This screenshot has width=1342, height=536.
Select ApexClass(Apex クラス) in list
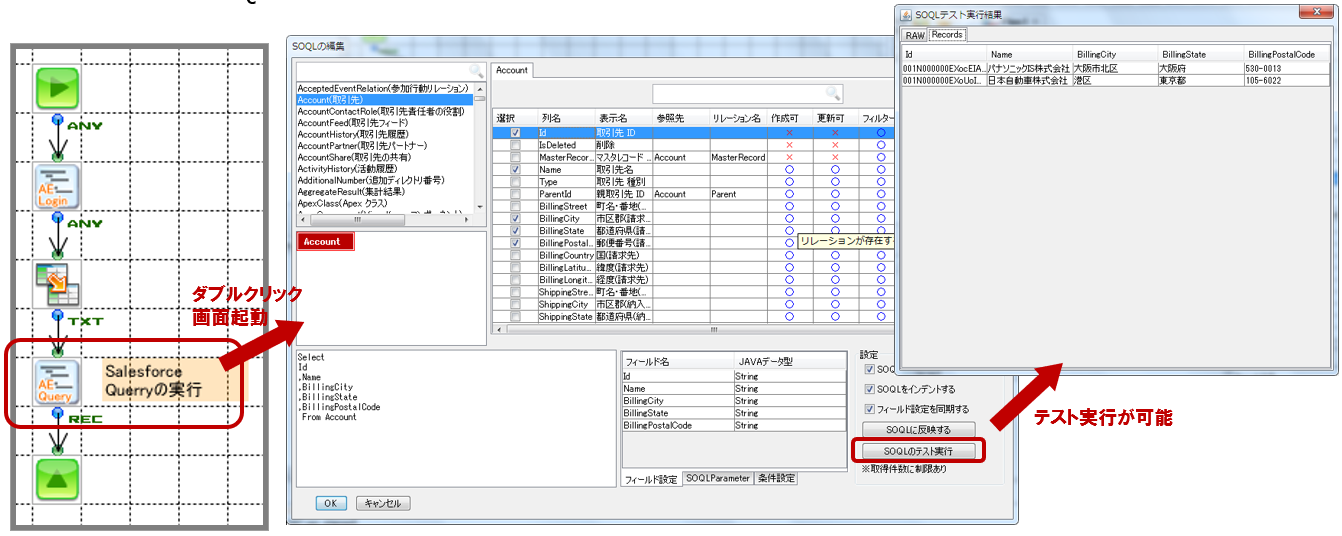(x=384, y=204)
